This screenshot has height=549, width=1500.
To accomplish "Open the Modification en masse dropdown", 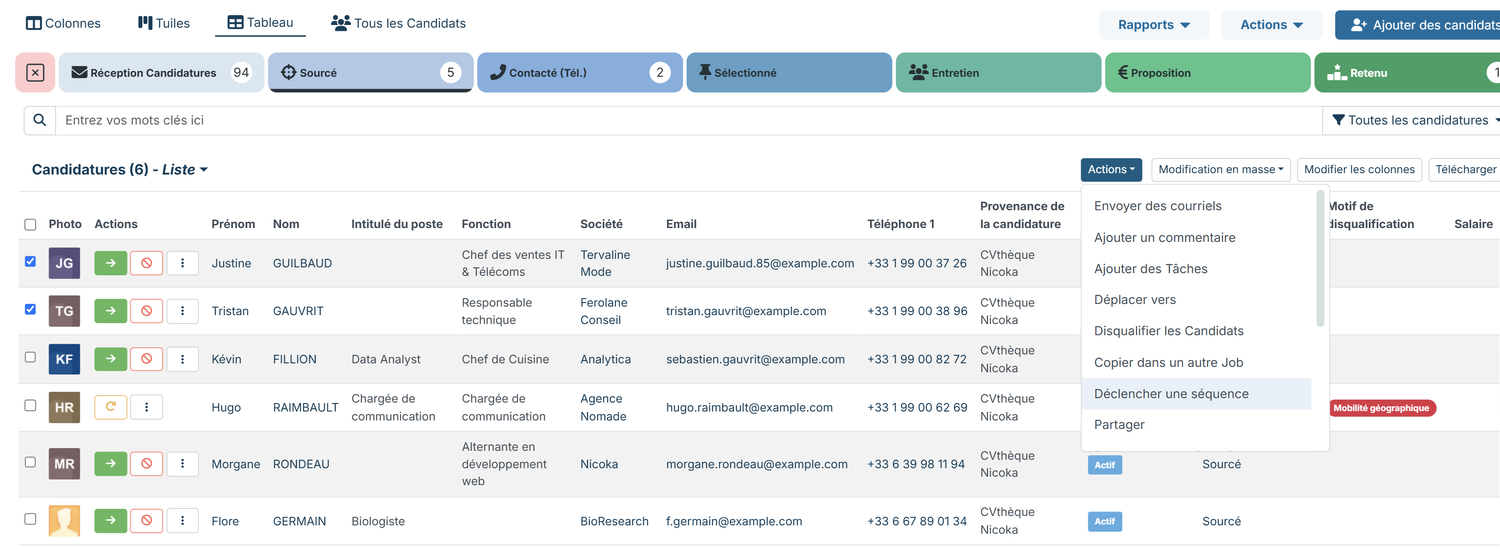I will tap(1221, 170).
